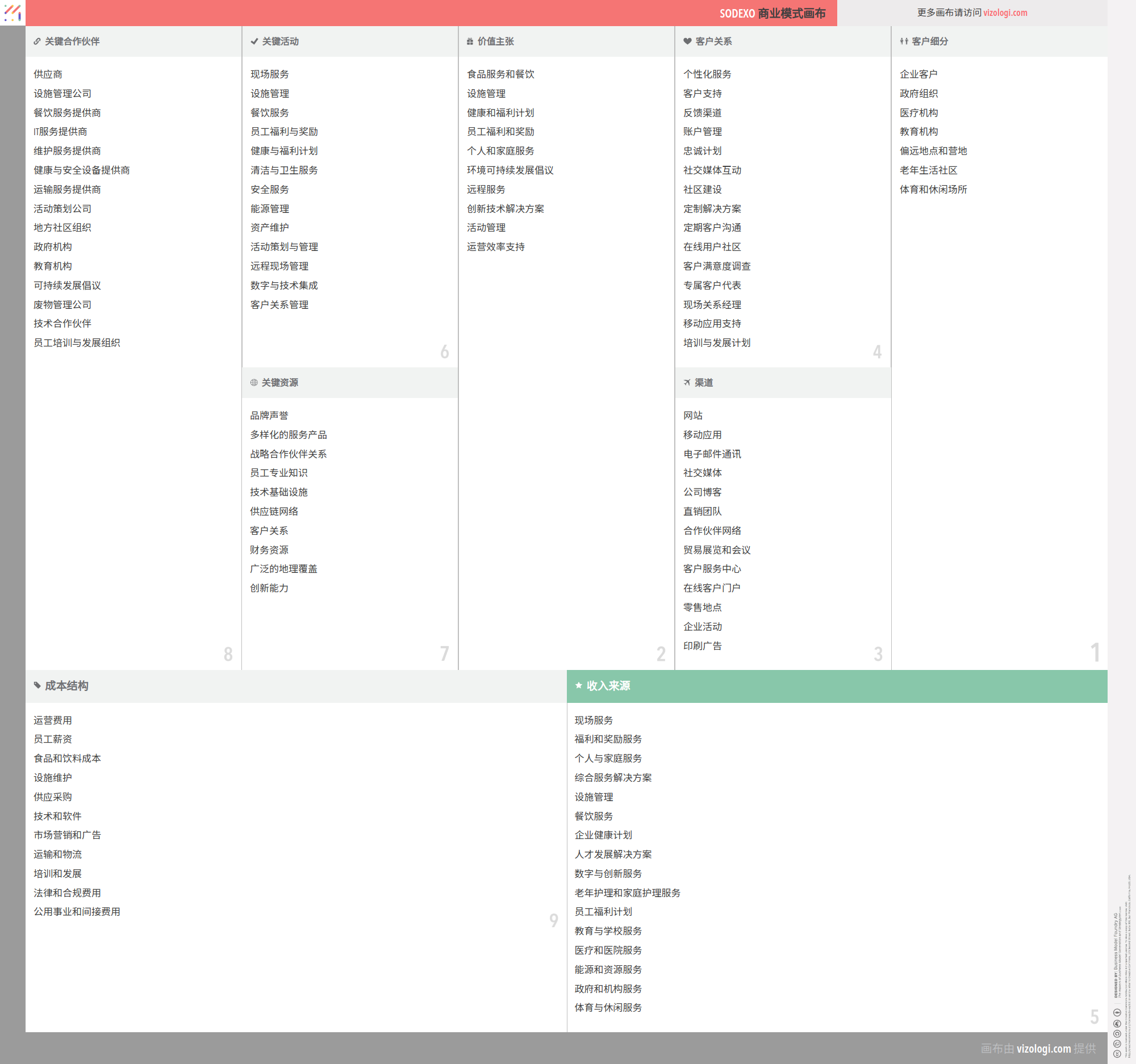Click the link icon beside 关键合作伙伴
Screen dimensions: 1136x1064
tap(37, 41)
